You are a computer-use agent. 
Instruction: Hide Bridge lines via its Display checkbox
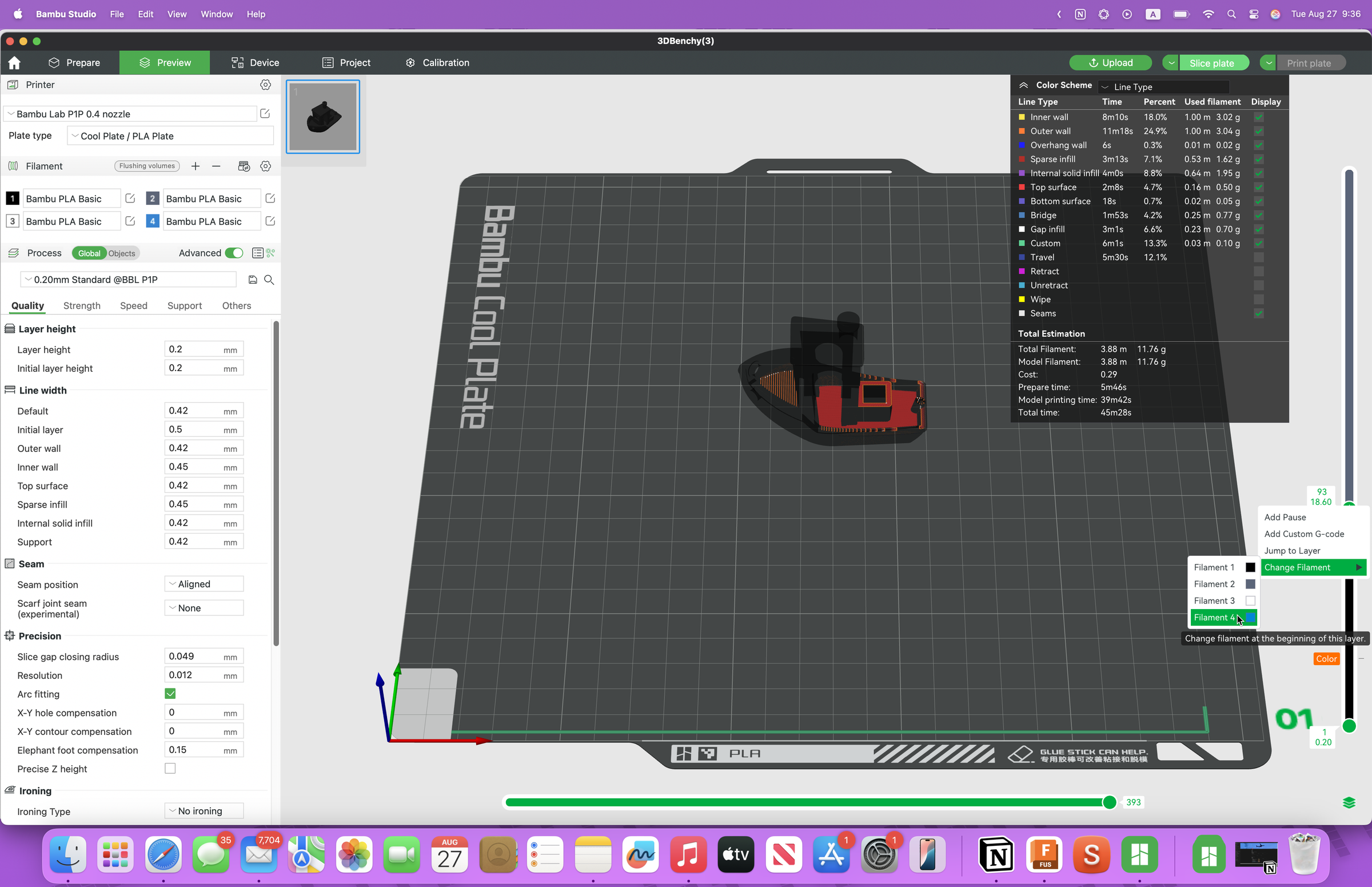point(1259,216)
